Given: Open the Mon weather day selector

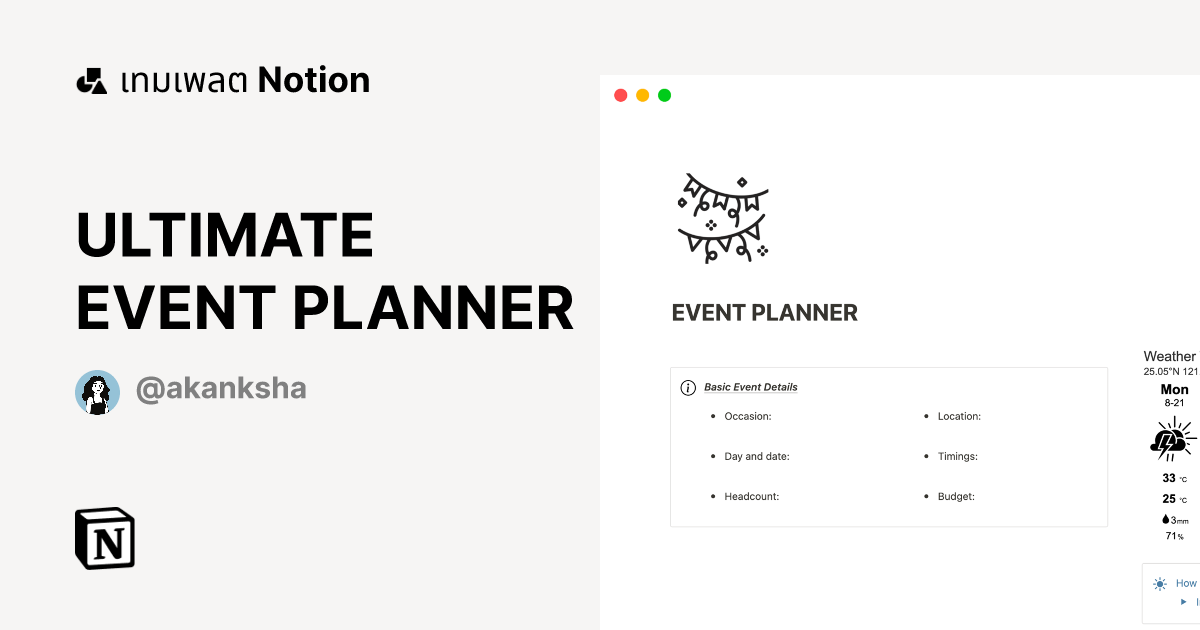Looking at the screenshot, I should click(x=1173, y=389).
